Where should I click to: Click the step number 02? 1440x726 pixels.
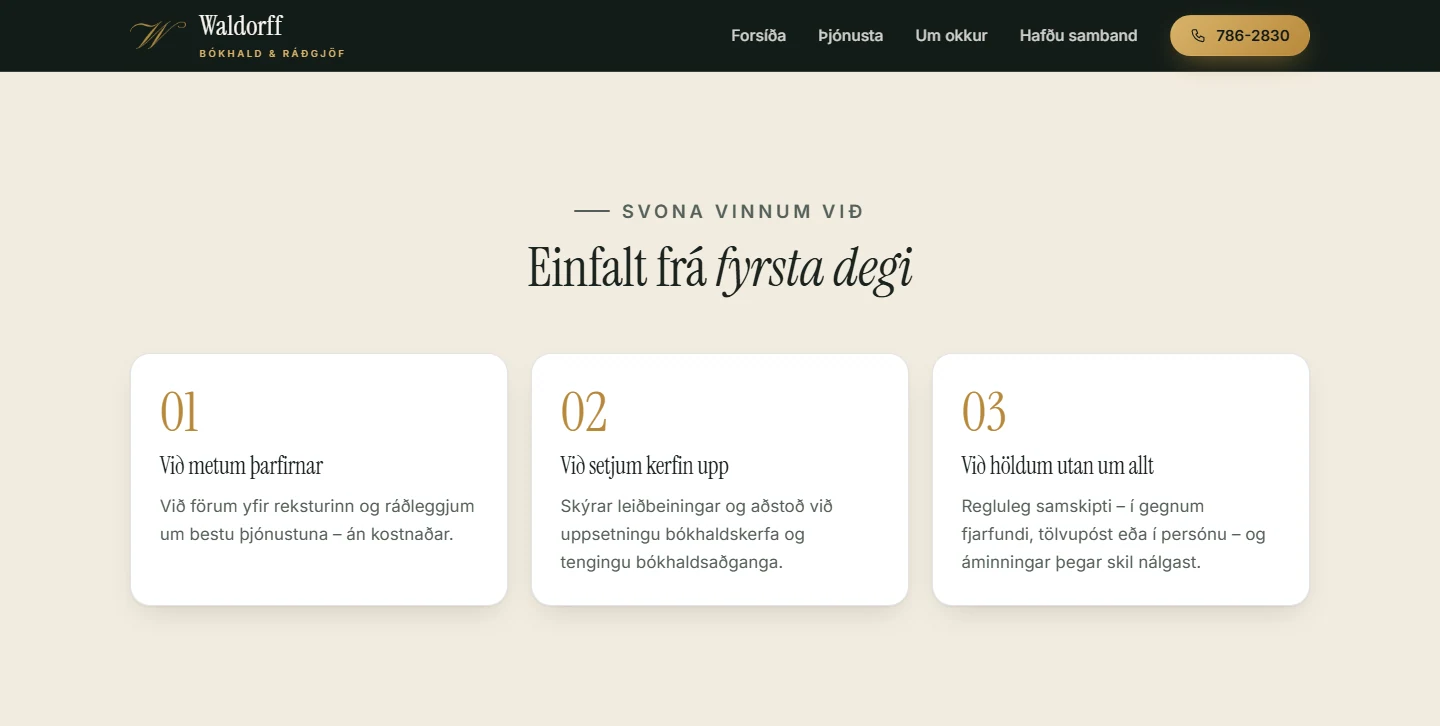pos(584,412)
